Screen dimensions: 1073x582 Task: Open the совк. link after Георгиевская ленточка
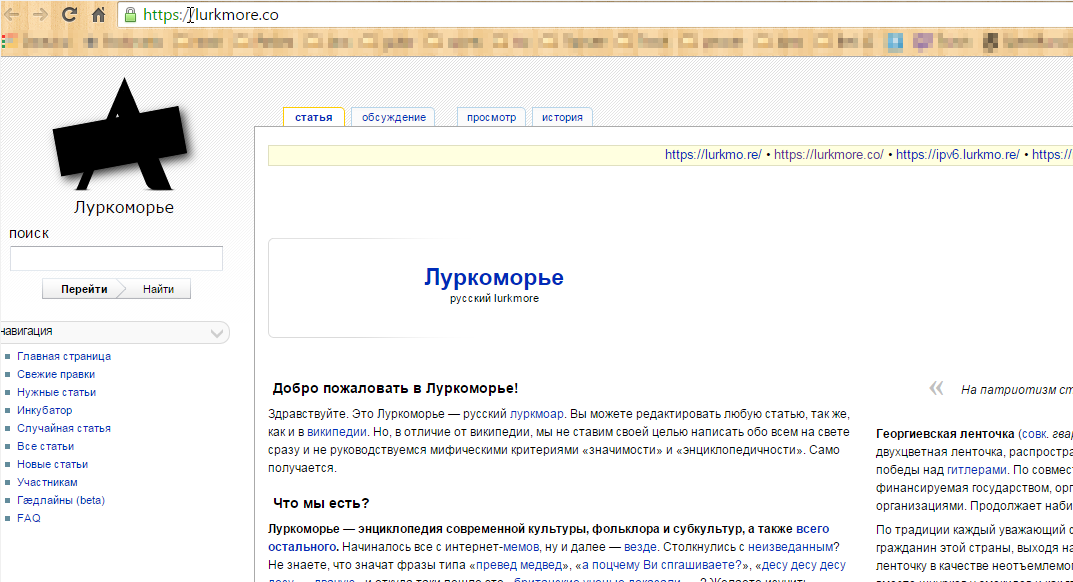pyautogui.click(x=1034, y=434)
